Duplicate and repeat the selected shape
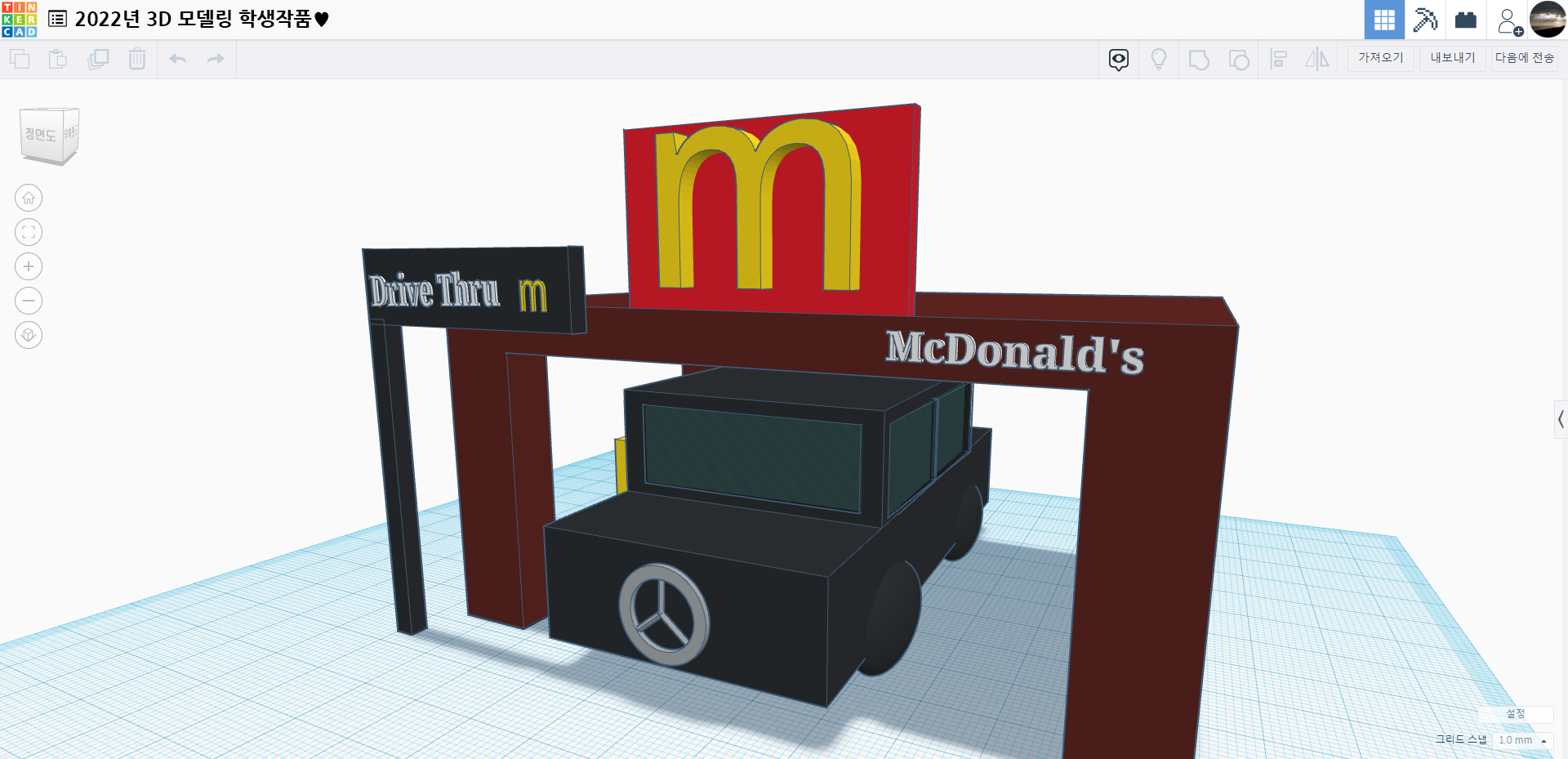 pos(98,59)
